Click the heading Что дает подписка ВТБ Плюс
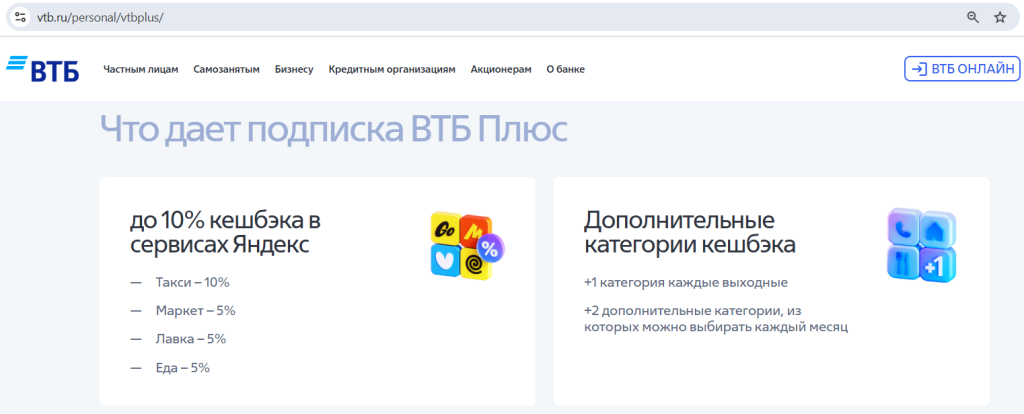1024x414 pixels. pyautogui.click(x=334, y=129)
